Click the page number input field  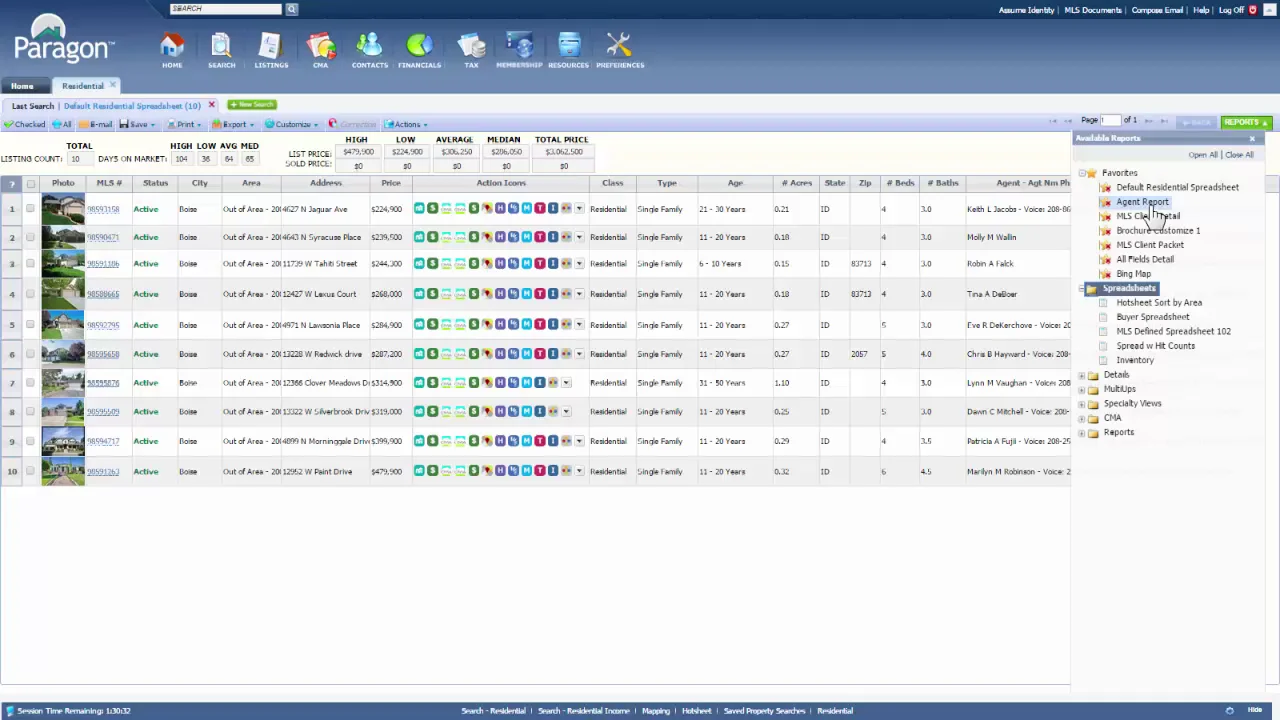click(1110, 120)
